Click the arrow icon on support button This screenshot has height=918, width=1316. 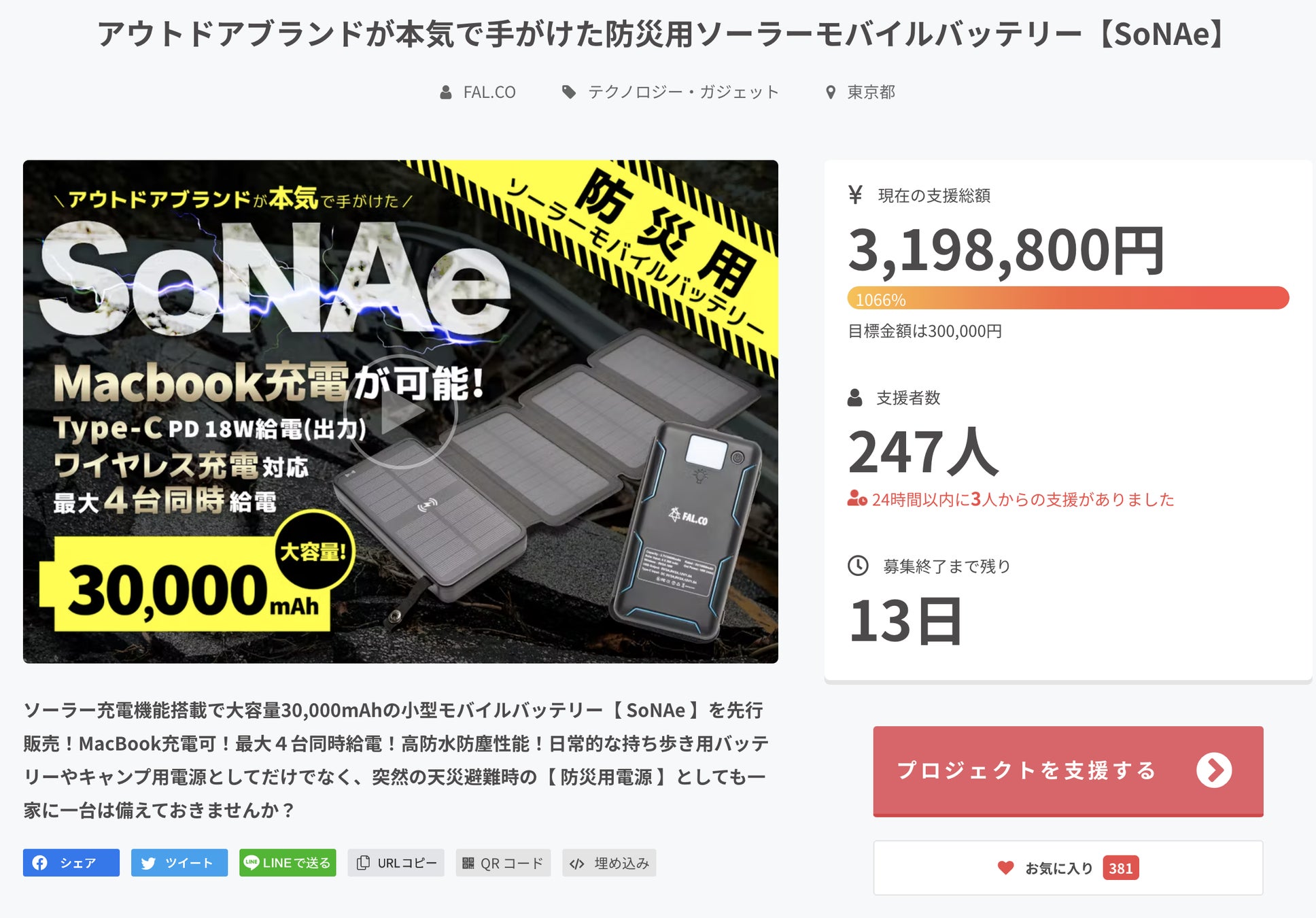pos(1214,770)
